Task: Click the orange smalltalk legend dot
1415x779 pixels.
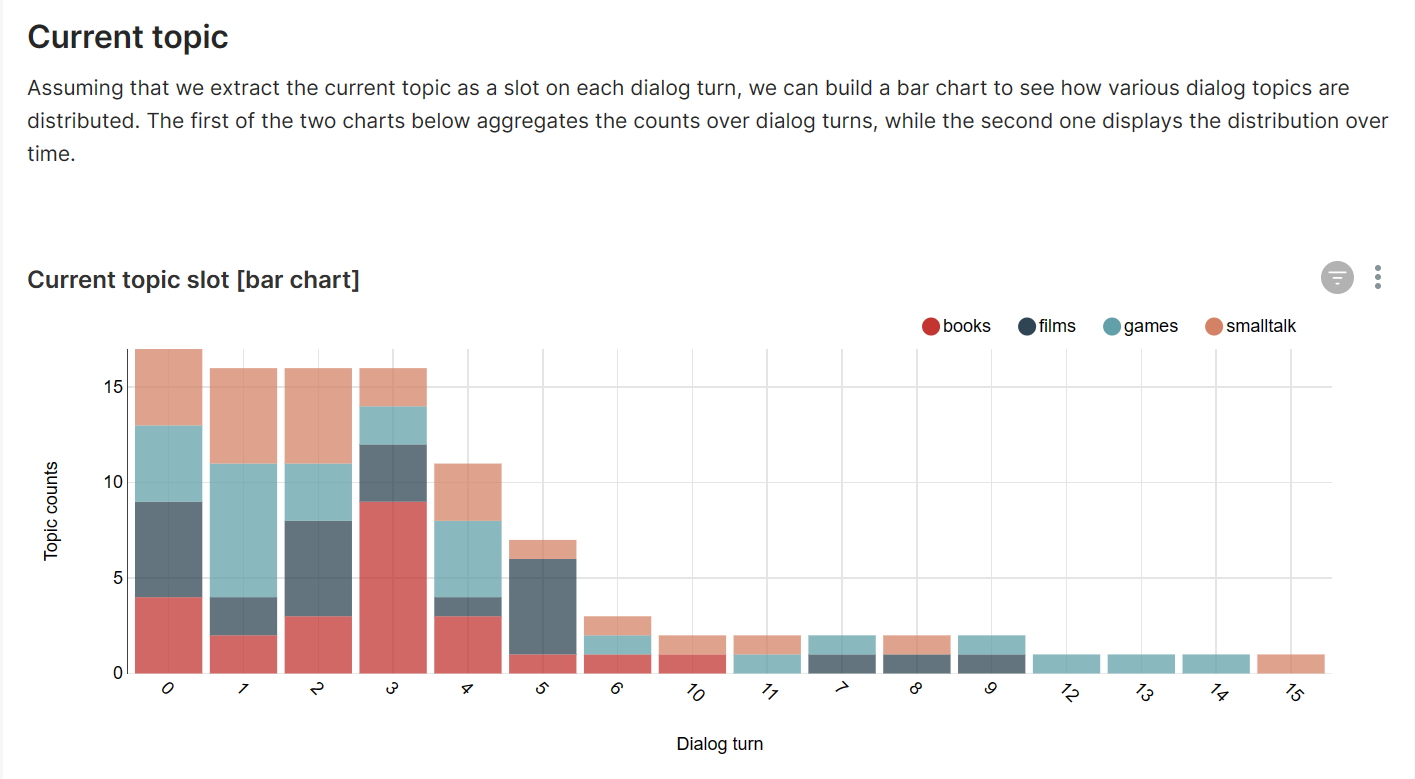Action: click(1214, 326)
